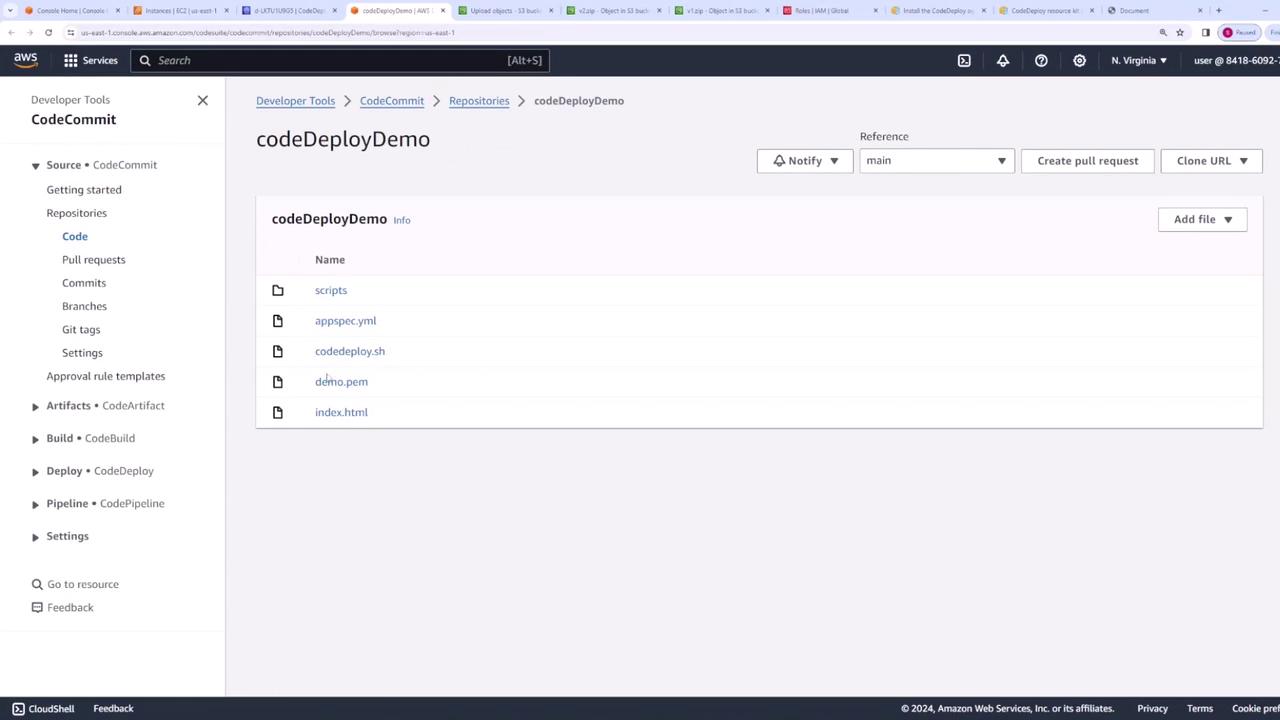The width and height of the screenshot is (1280, 720).
Task: Click the file icon beside demo.pem
Action: tap(278, 382)
